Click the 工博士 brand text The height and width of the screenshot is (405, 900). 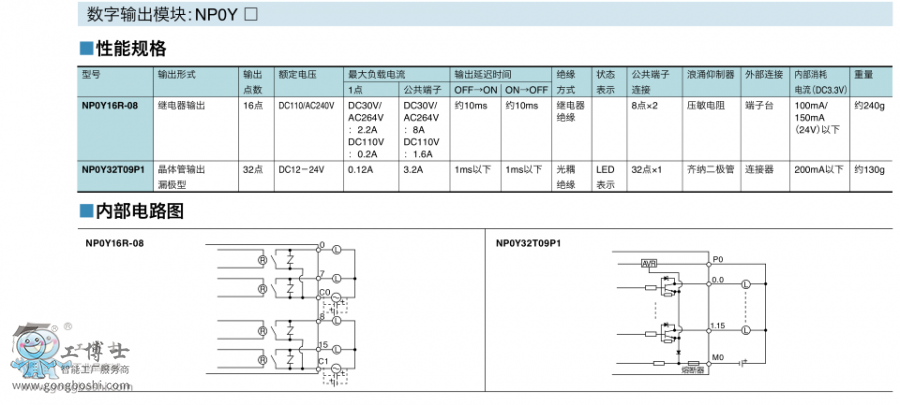click(x=93, y=352)
